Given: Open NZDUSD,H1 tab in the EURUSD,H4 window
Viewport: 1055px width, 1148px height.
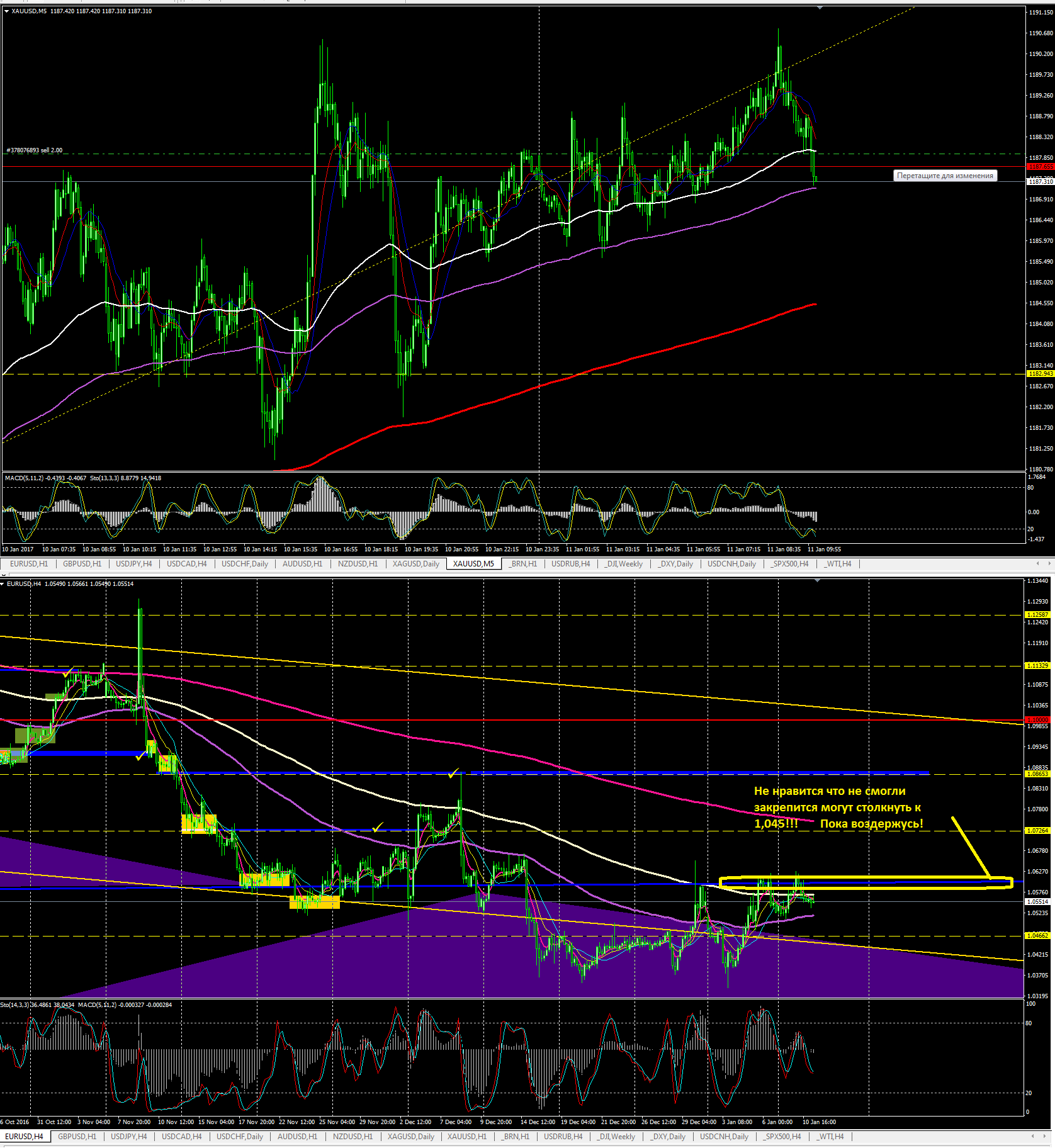Looking at the screenshot, I should (353, 1137).
